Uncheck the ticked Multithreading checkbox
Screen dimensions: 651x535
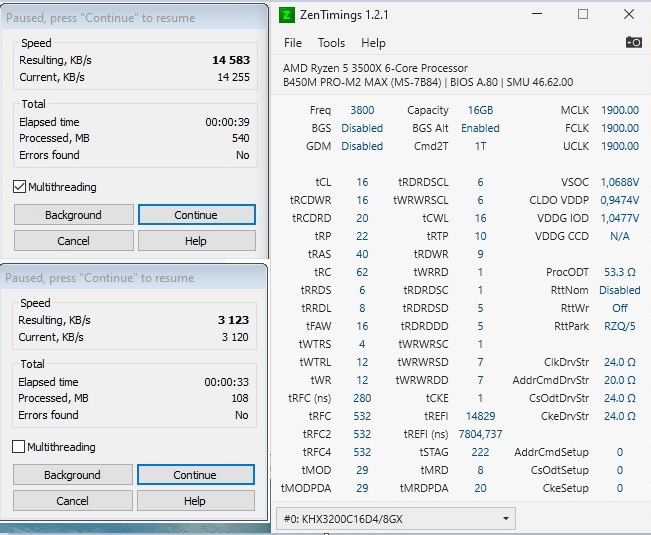tap(20, 187)
